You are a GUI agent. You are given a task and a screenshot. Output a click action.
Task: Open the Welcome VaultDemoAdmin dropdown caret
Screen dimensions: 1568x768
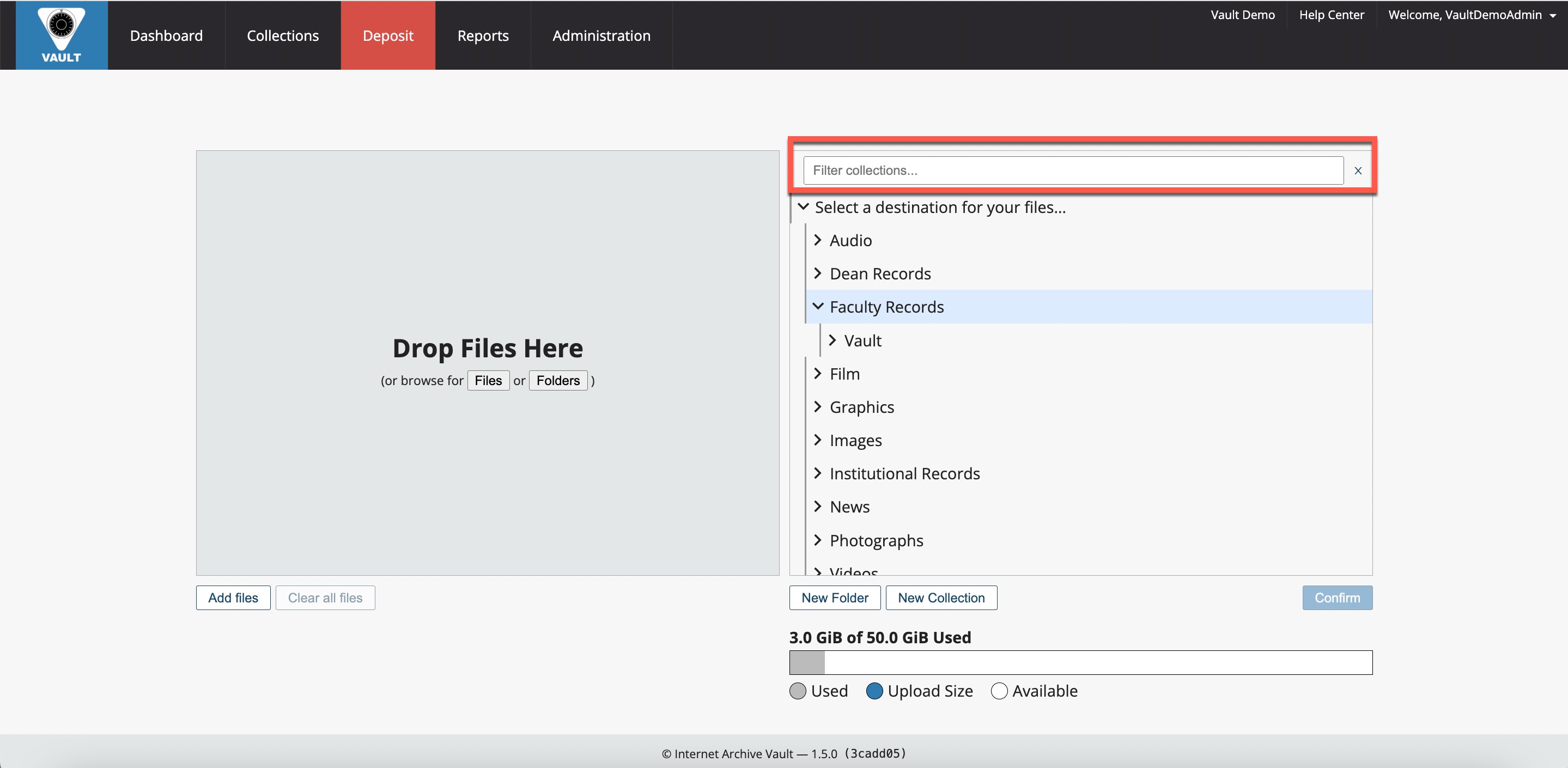click(x=1553, y=16)
